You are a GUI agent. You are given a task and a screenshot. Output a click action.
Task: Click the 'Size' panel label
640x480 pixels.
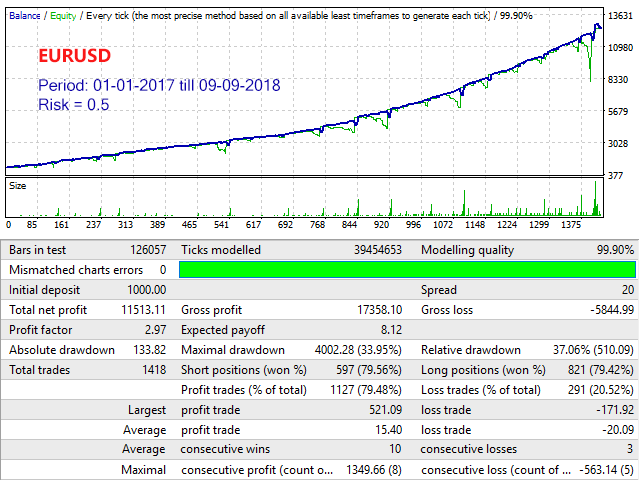pos(18,186)
